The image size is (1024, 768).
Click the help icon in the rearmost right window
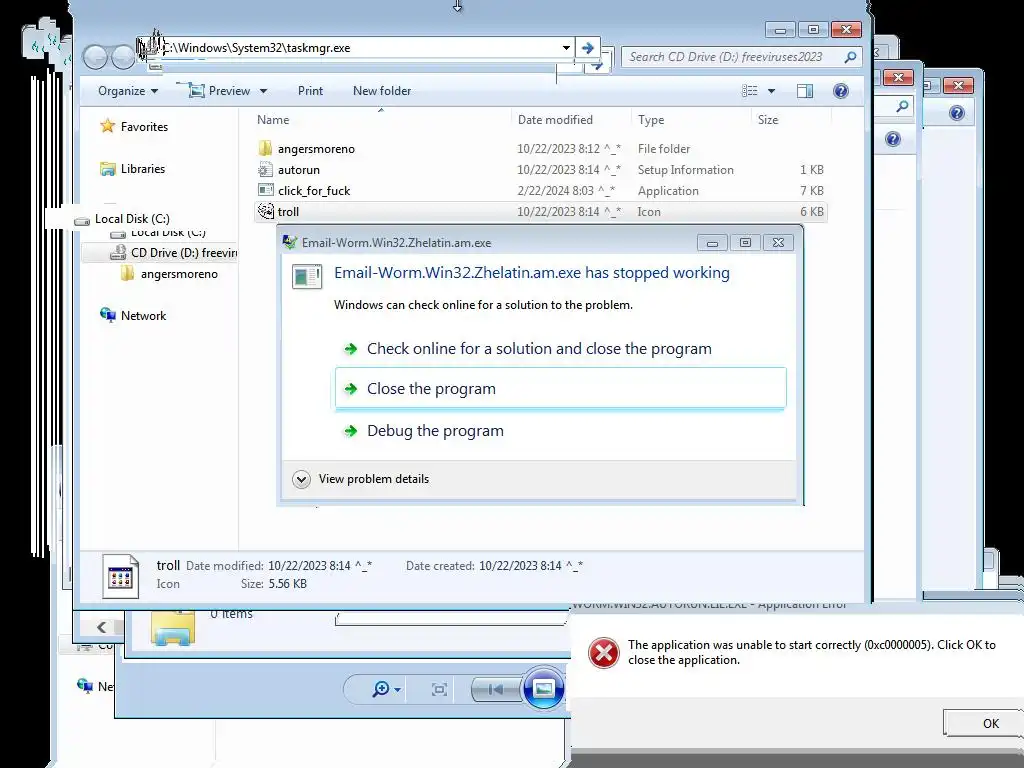[957, 113]
